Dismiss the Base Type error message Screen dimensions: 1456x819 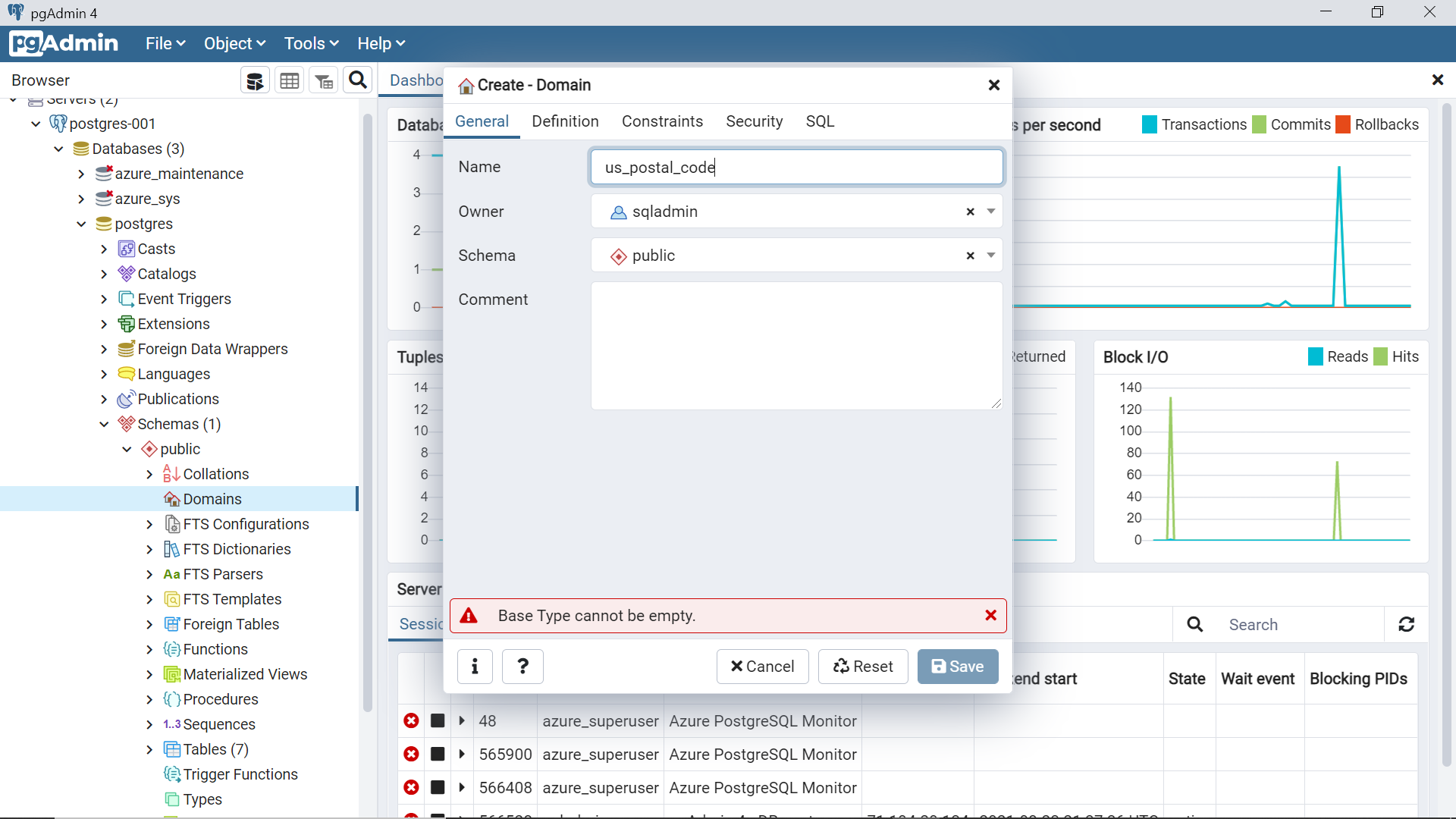[990, 615]
